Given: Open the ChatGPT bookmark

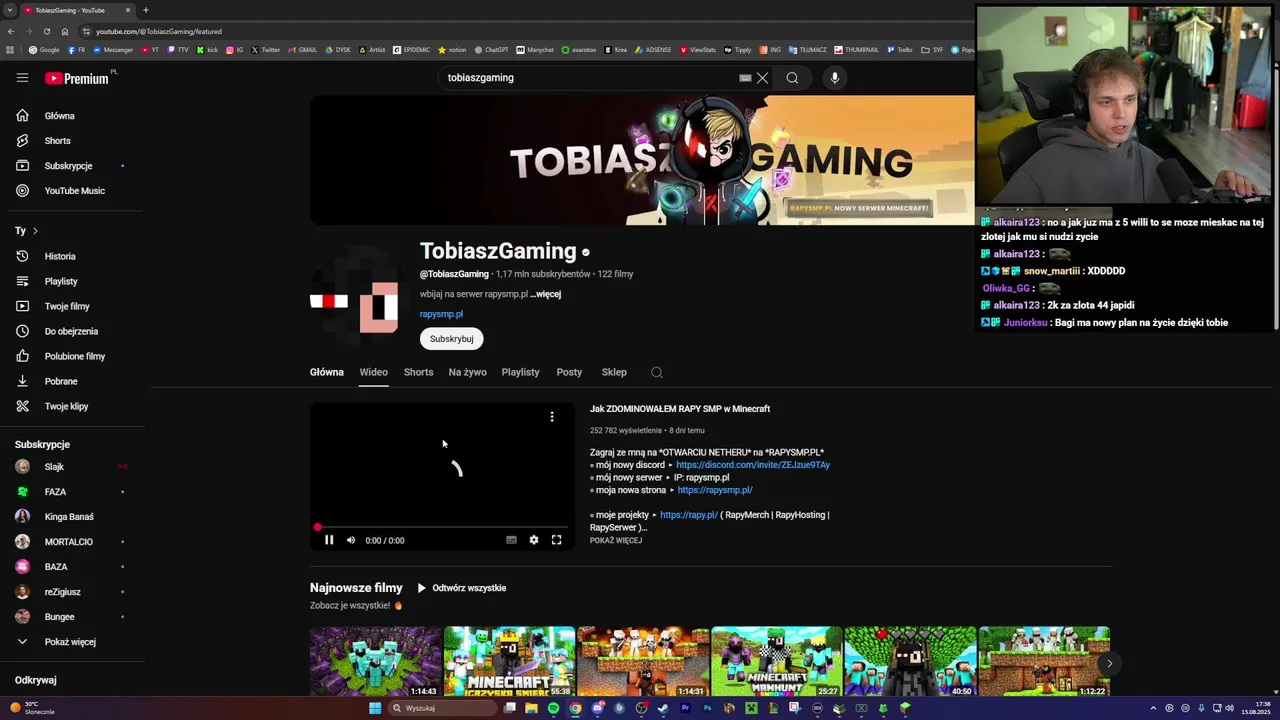Looking at the screenshot, I should pyautogui.click(x=491, y=49).
